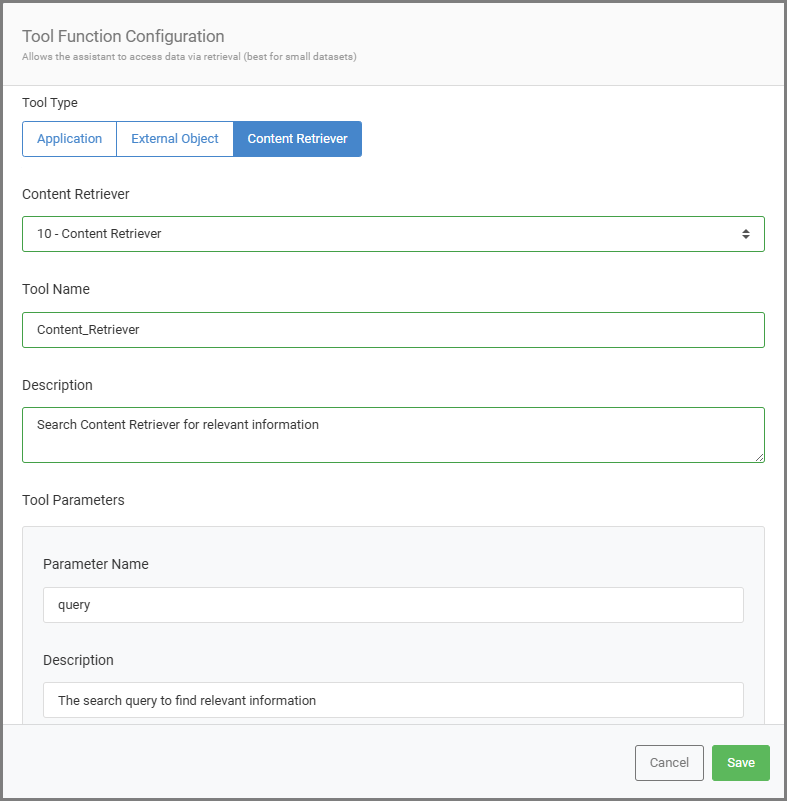Viewport: 787px width, 801px height.
Task: Click the 'Tool Function Configuration' dialog title
Action: [123, 37]
